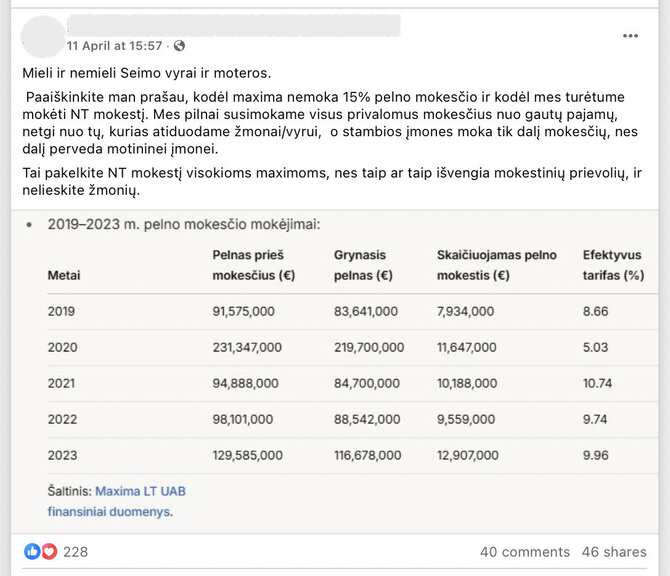The image size is (670, 576).
Task: Click the effective rate 9.96
Action: 595,455
